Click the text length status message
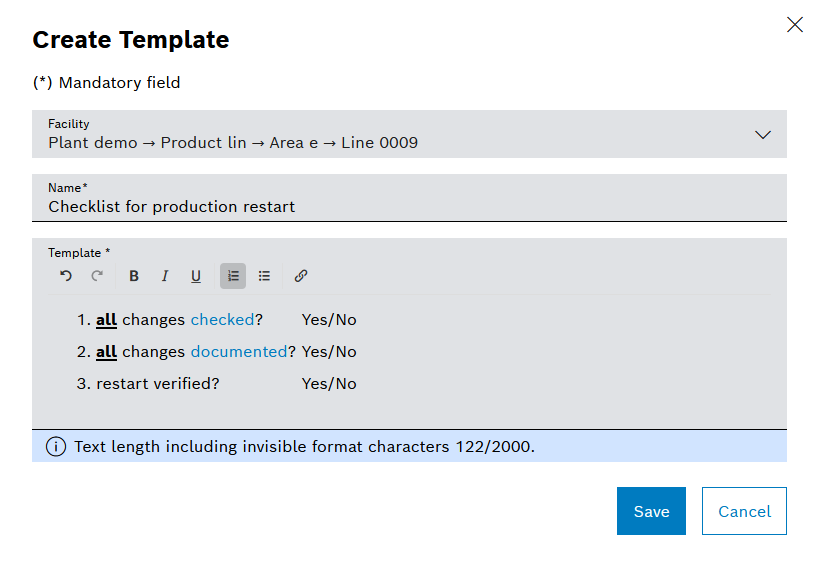Screen dimensions: 819x567 point(305,446)
